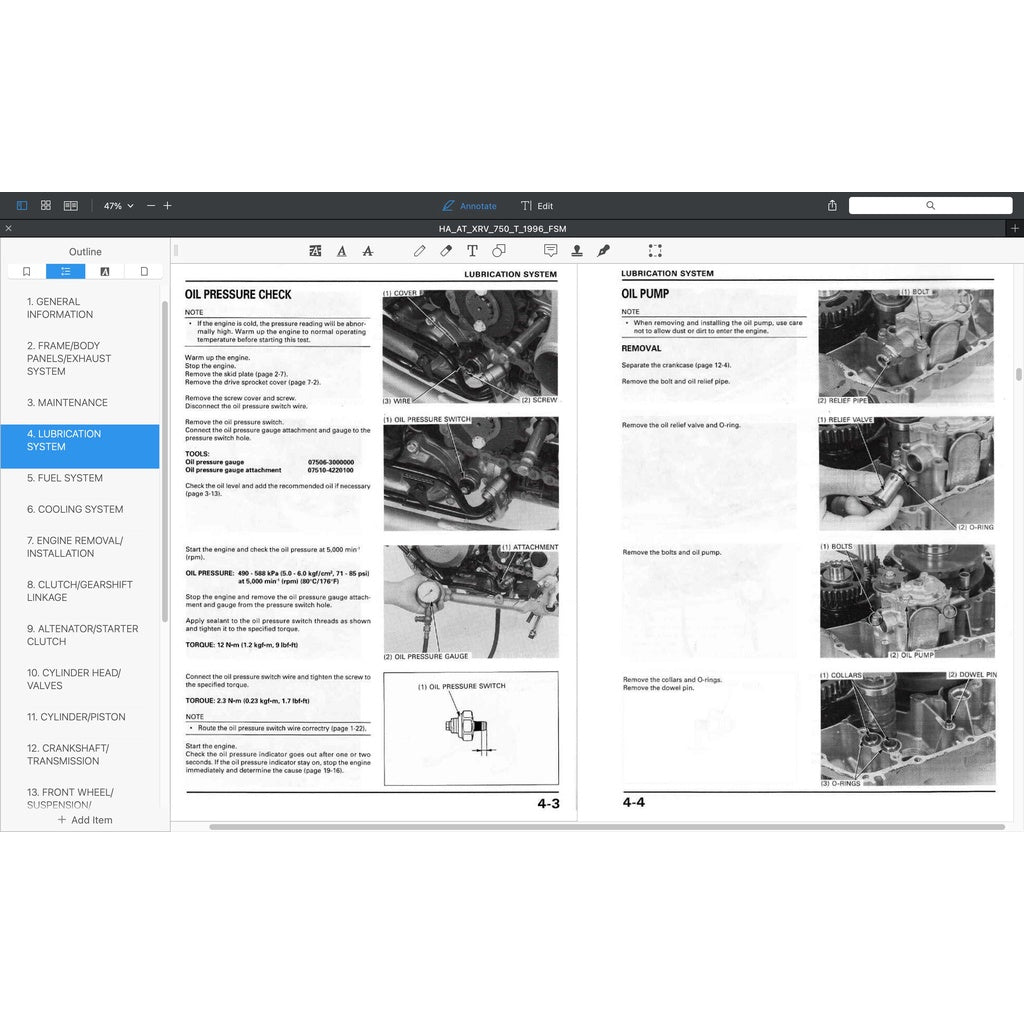Viewport: 1024px width, 1024px height.
Task: Expand the thumbnails grid view
Action: (x=46, y=205)
